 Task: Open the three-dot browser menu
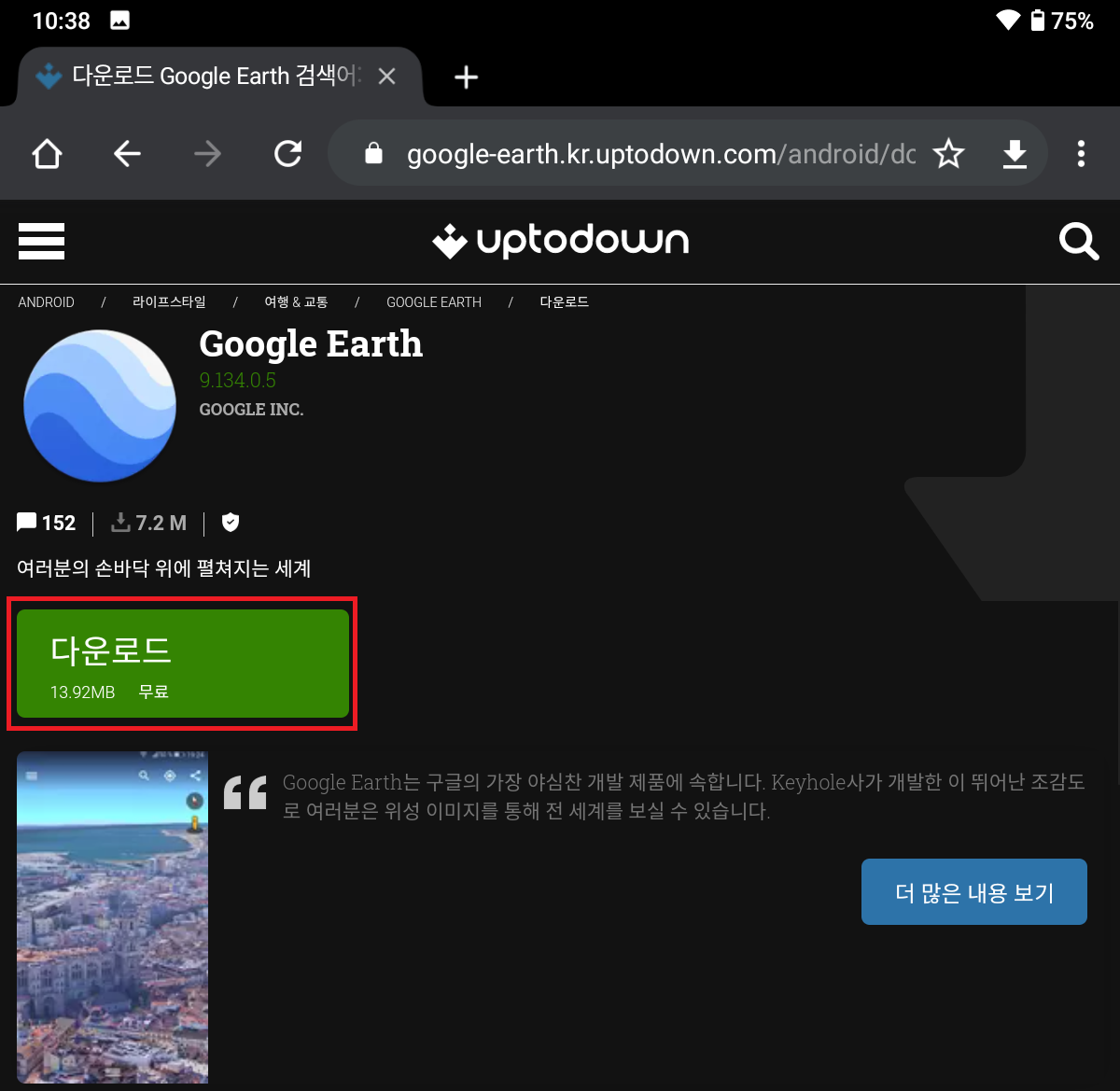1081,153
